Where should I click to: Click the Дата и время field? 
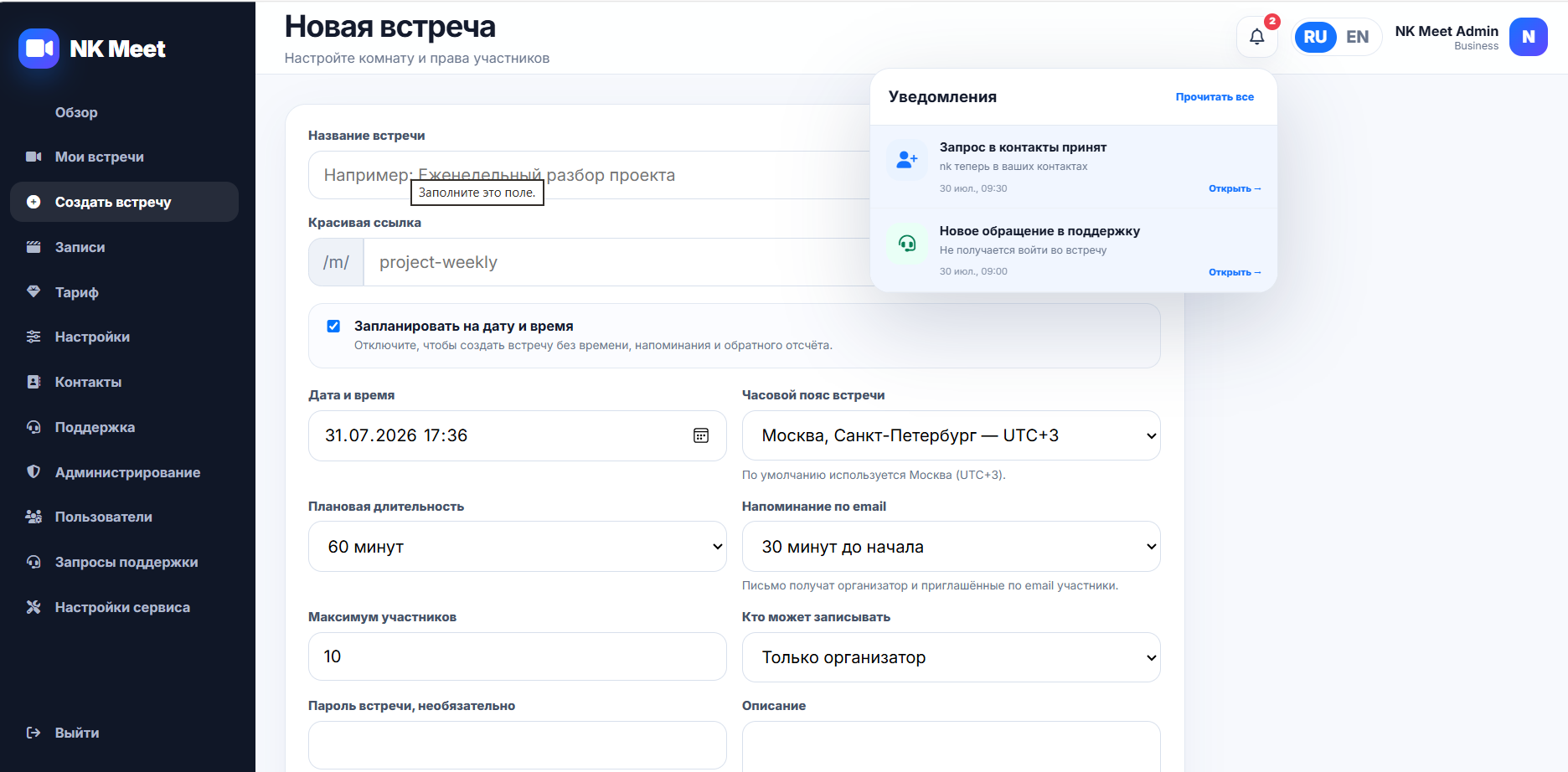coord(517,435)
